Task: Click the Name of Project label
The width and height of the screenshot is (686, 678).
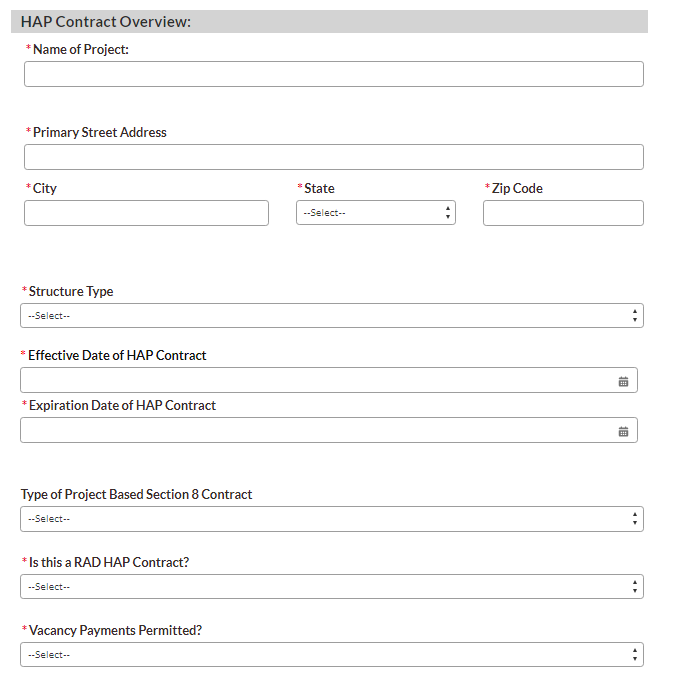Action: click(80, 49)
